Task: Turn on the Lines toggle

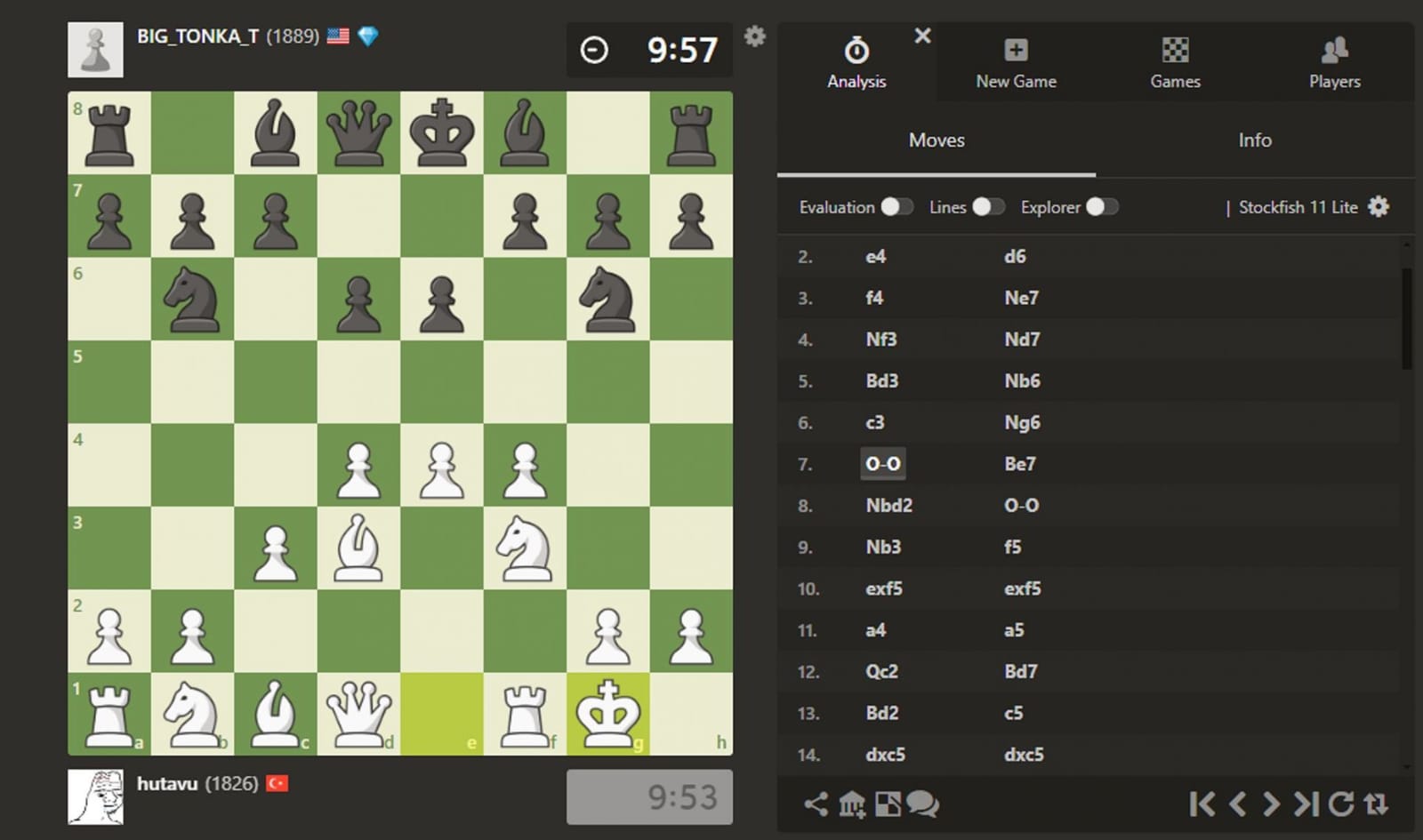Action: pos(985,206)
